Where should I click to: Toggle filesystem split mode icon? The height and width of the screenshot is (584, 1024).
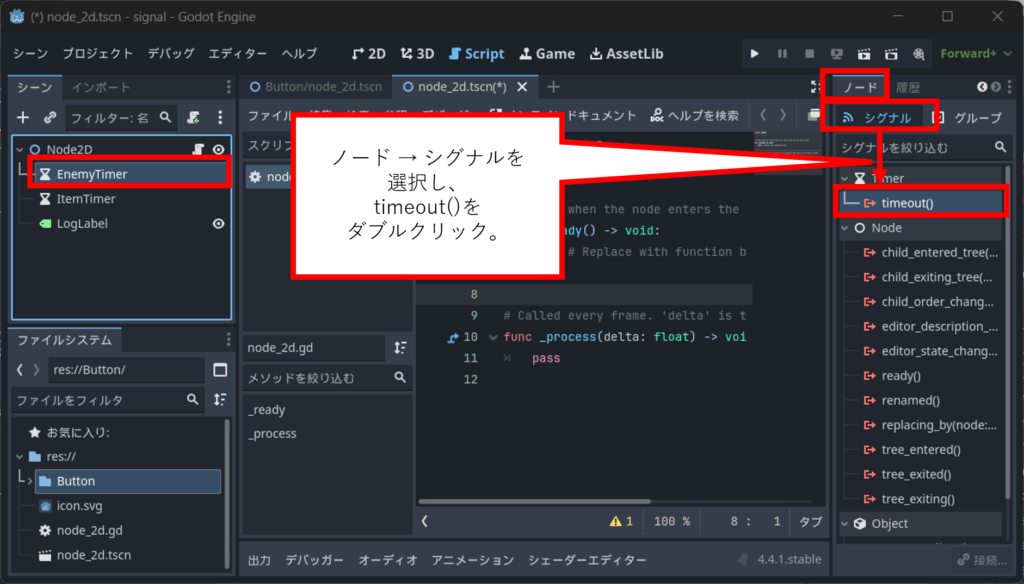click(220, 370)
